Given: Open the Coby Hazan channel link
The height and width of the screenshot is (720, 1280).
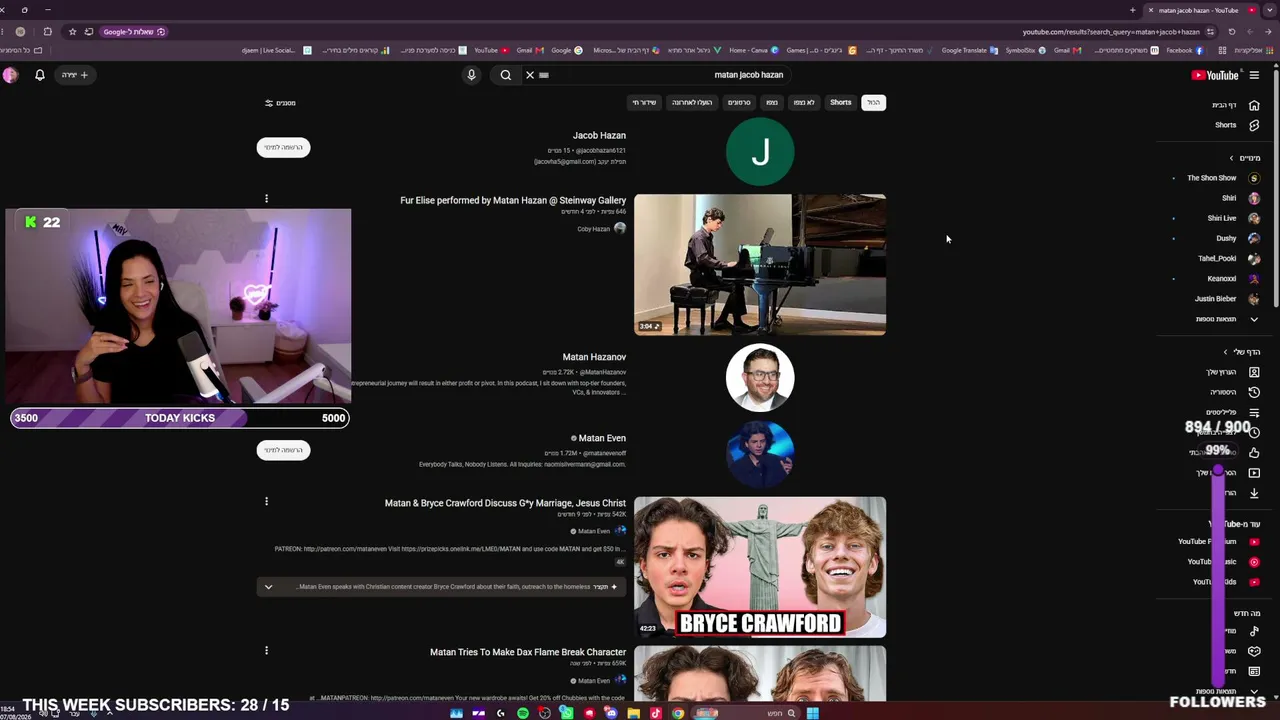Looking at the screenshot, I should coord(593,229).
